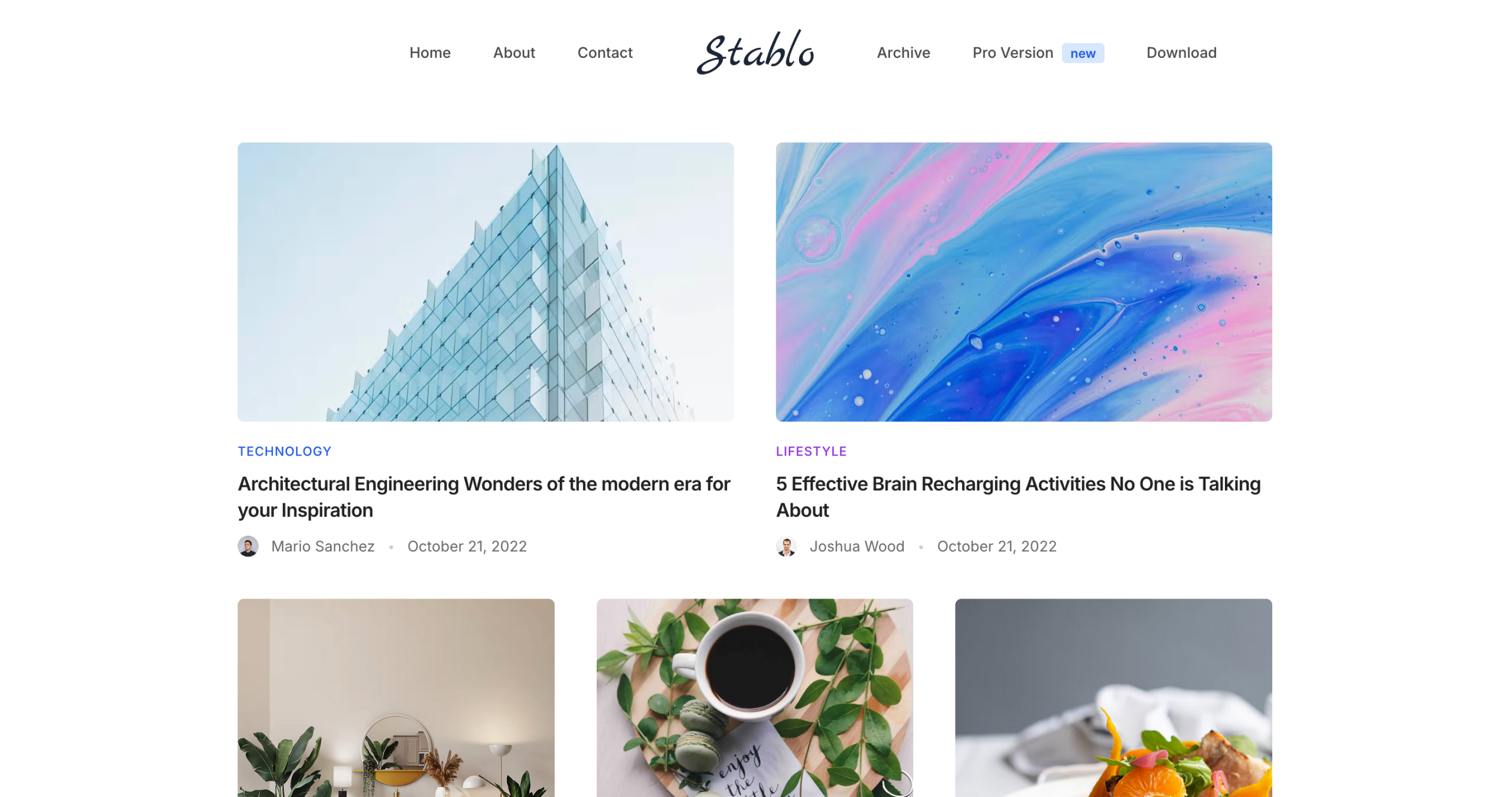Click the interior room with plants thumbnail

click(x=396, y=698)
